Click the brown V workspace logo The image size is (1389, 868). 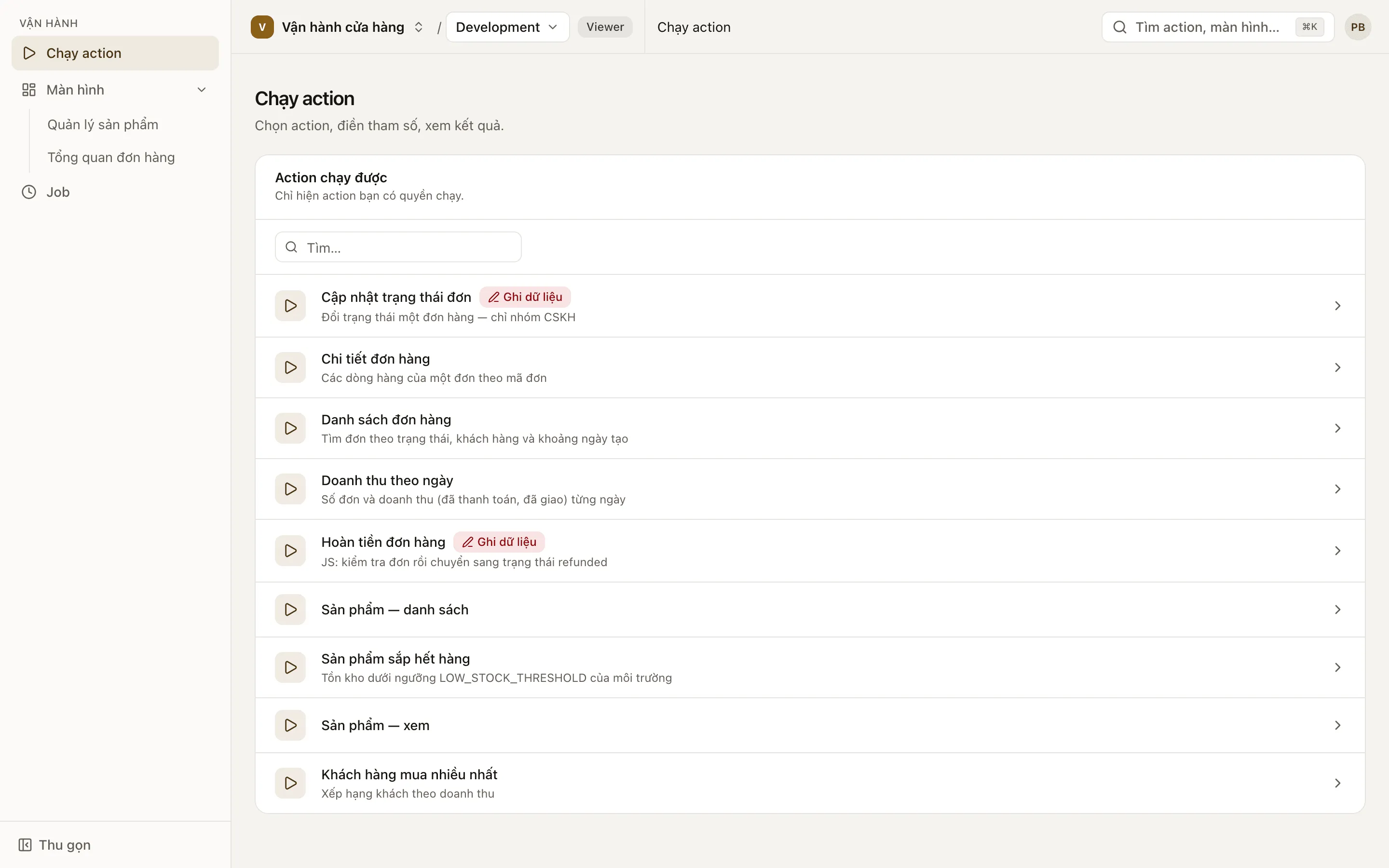(x=262, y=27)
